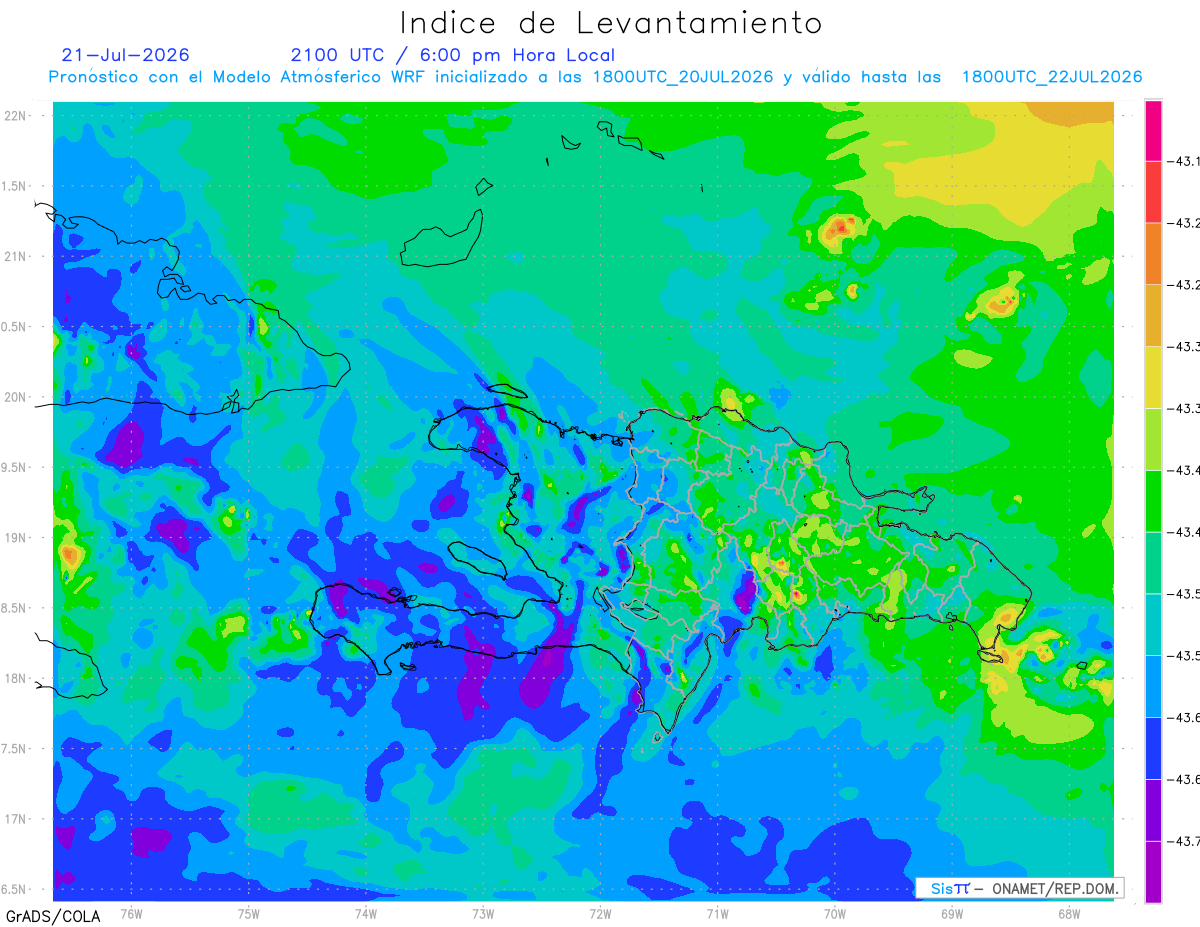
Task: Click the "72W" longitude label
Action: point(600,913)
